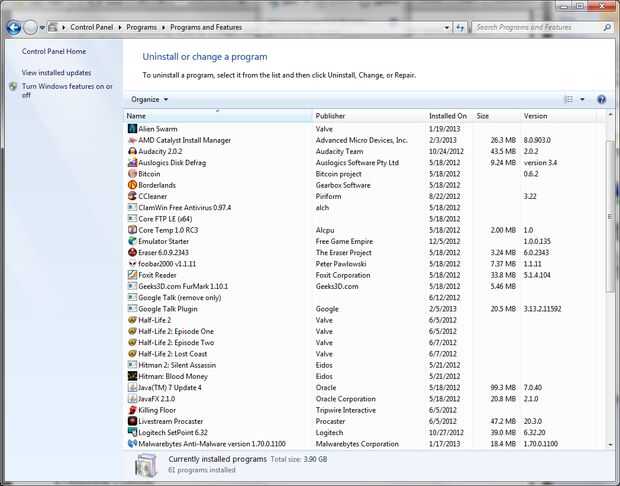Open the view options dropdown arrow

tap(582, 99)
